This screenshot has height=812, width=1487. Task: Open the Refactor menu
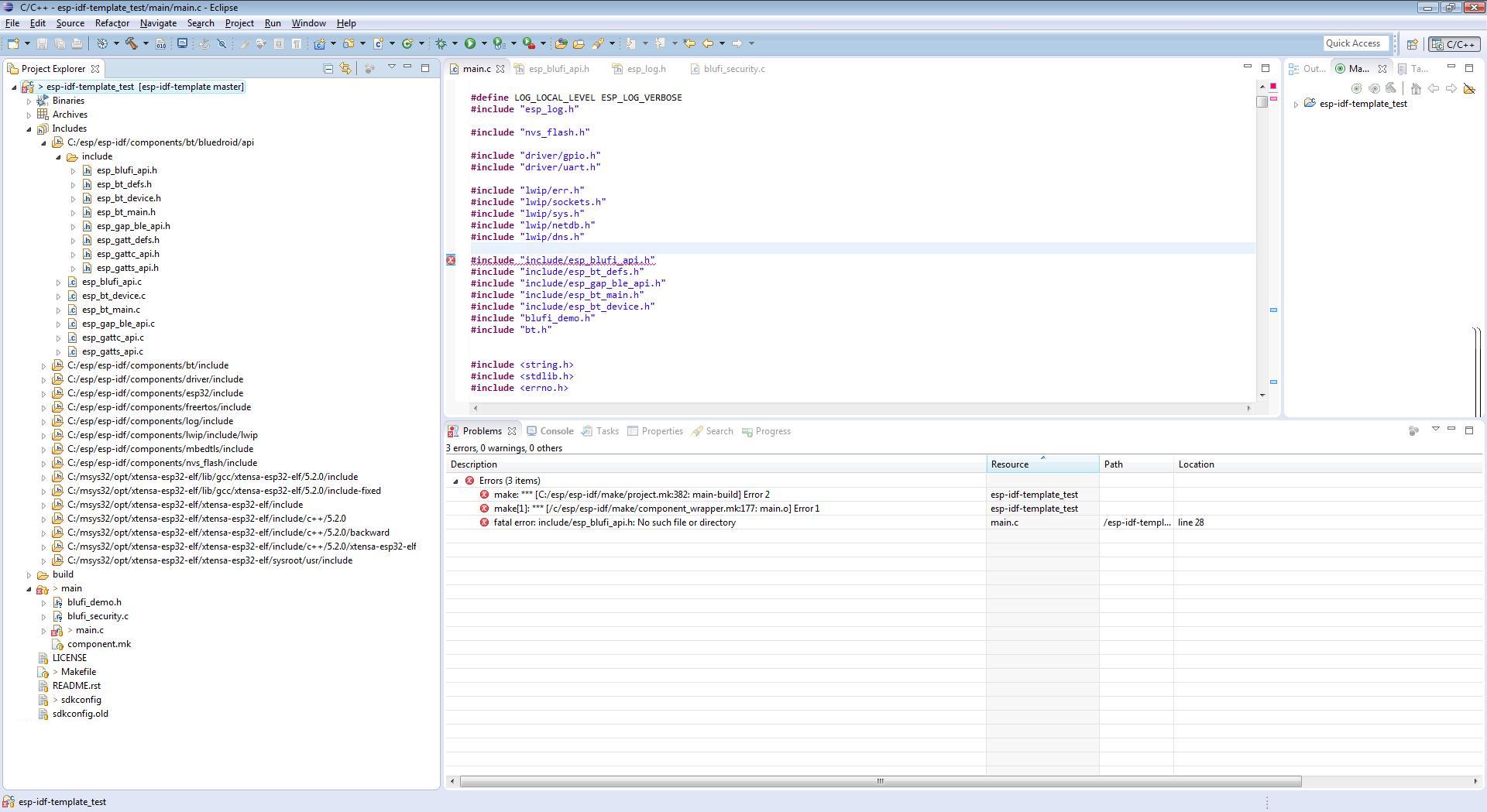112,23
